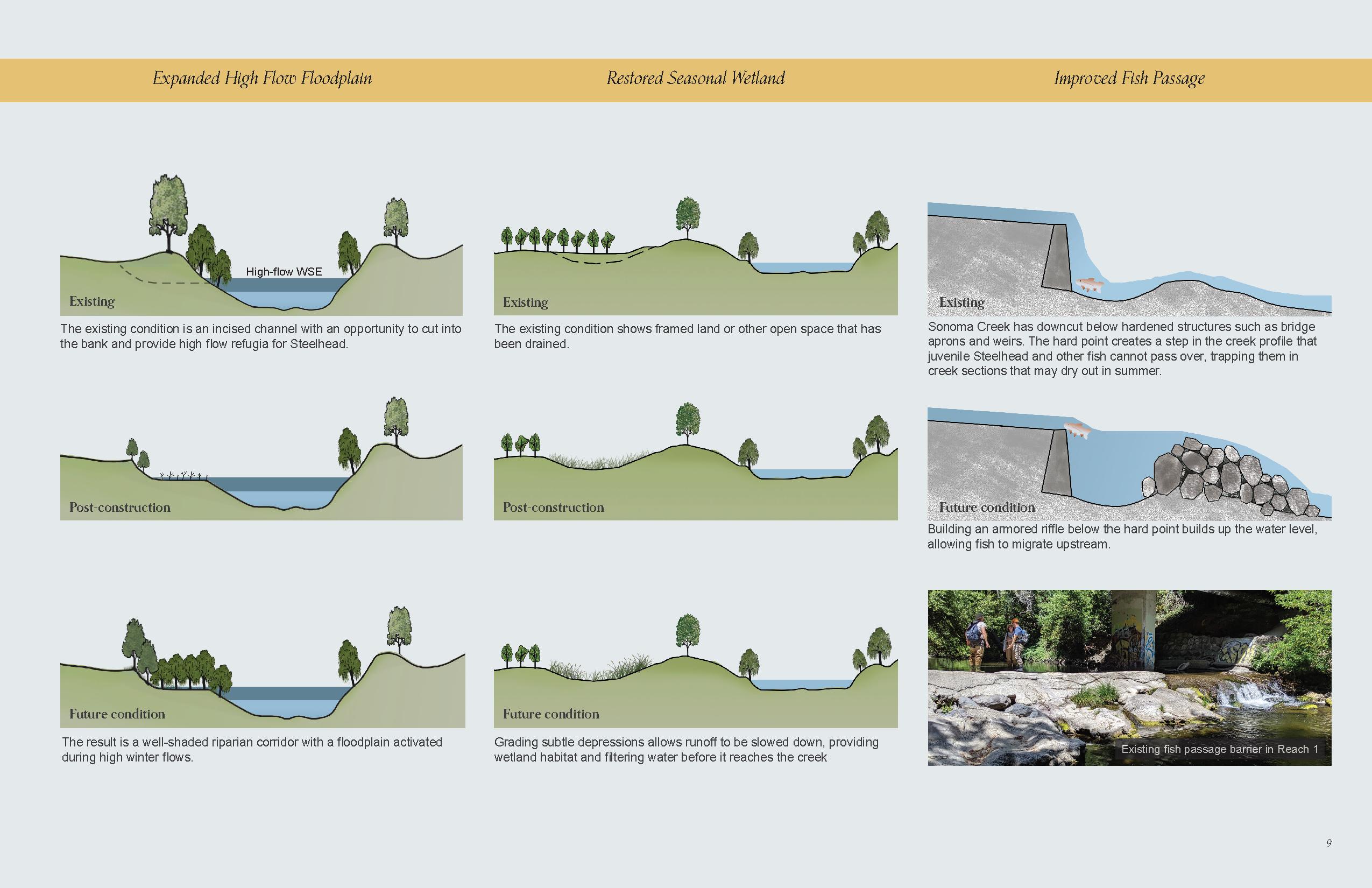This screenshot has width=1372, height=888.
Task: Click the fish below the weir in Existing diagram
Action: (1089, 284)
